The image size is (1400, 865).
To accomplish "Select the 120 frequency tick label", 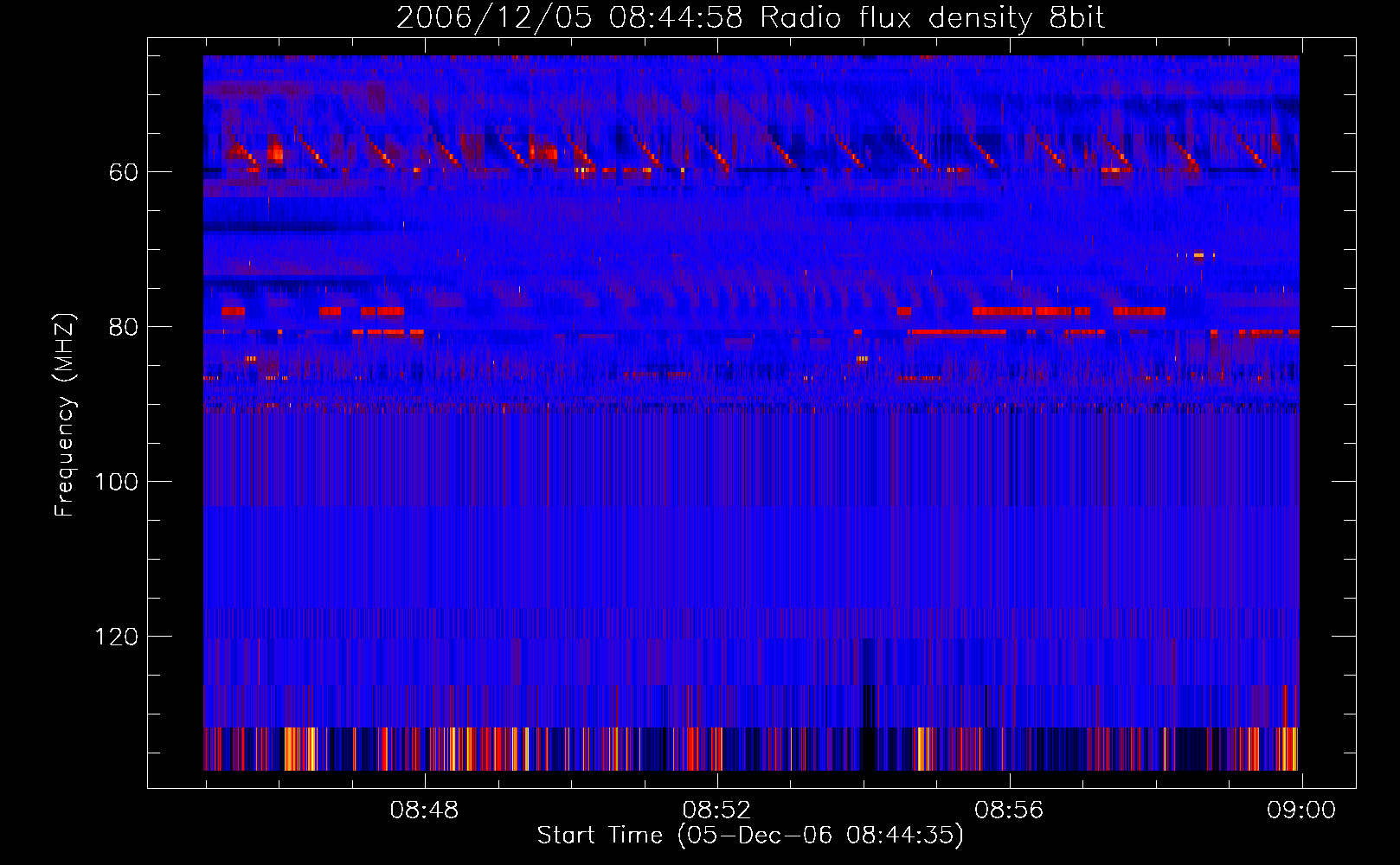I will (x=116, y=637).
